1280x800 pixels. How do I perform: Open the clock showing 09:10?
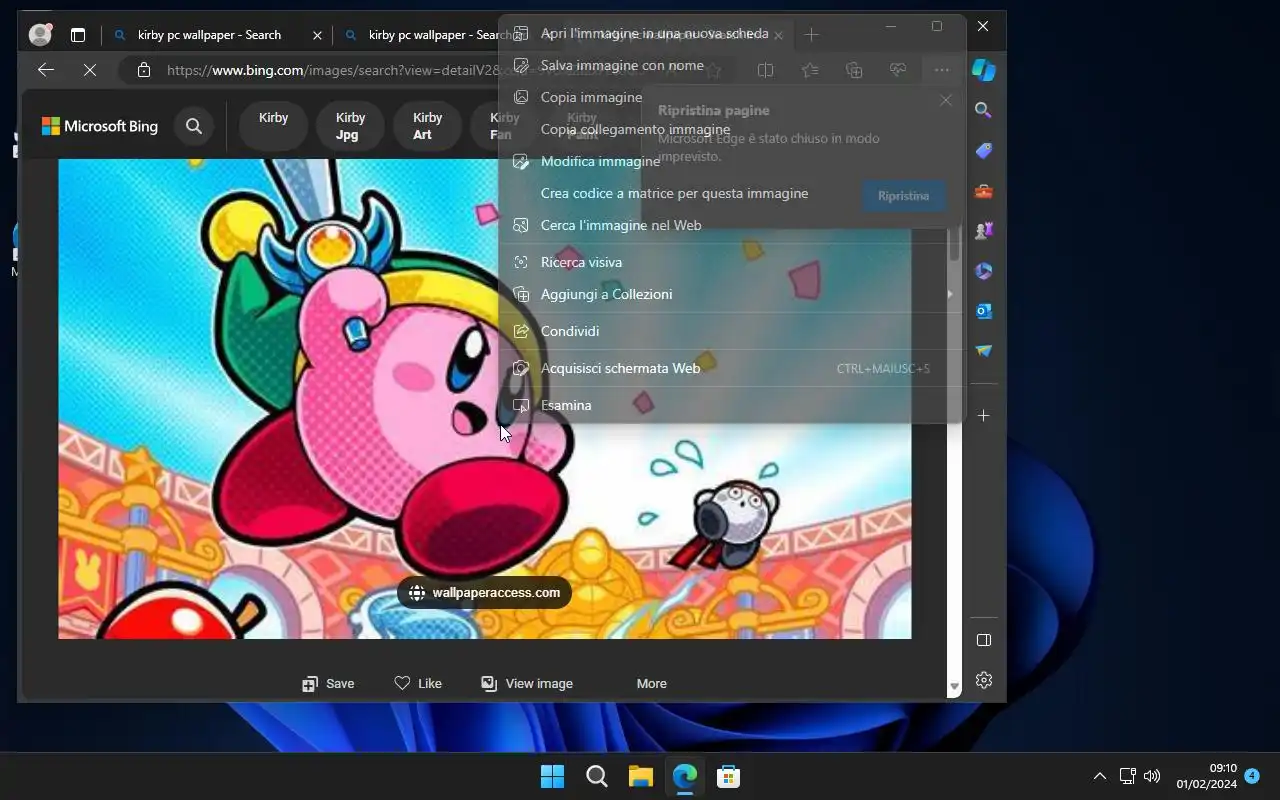1206,776
